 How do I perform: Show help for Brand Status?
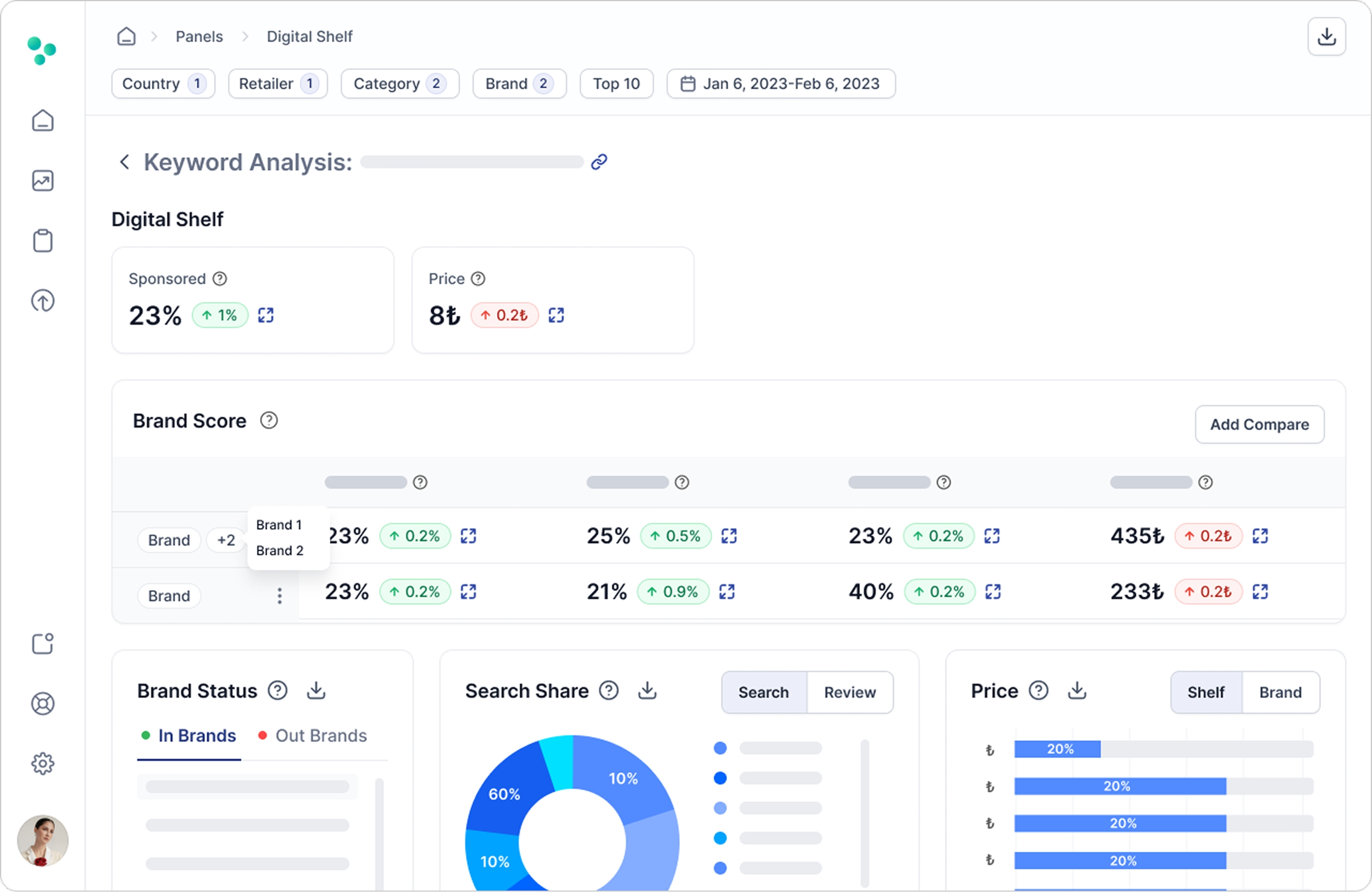[x=278, y=690]
